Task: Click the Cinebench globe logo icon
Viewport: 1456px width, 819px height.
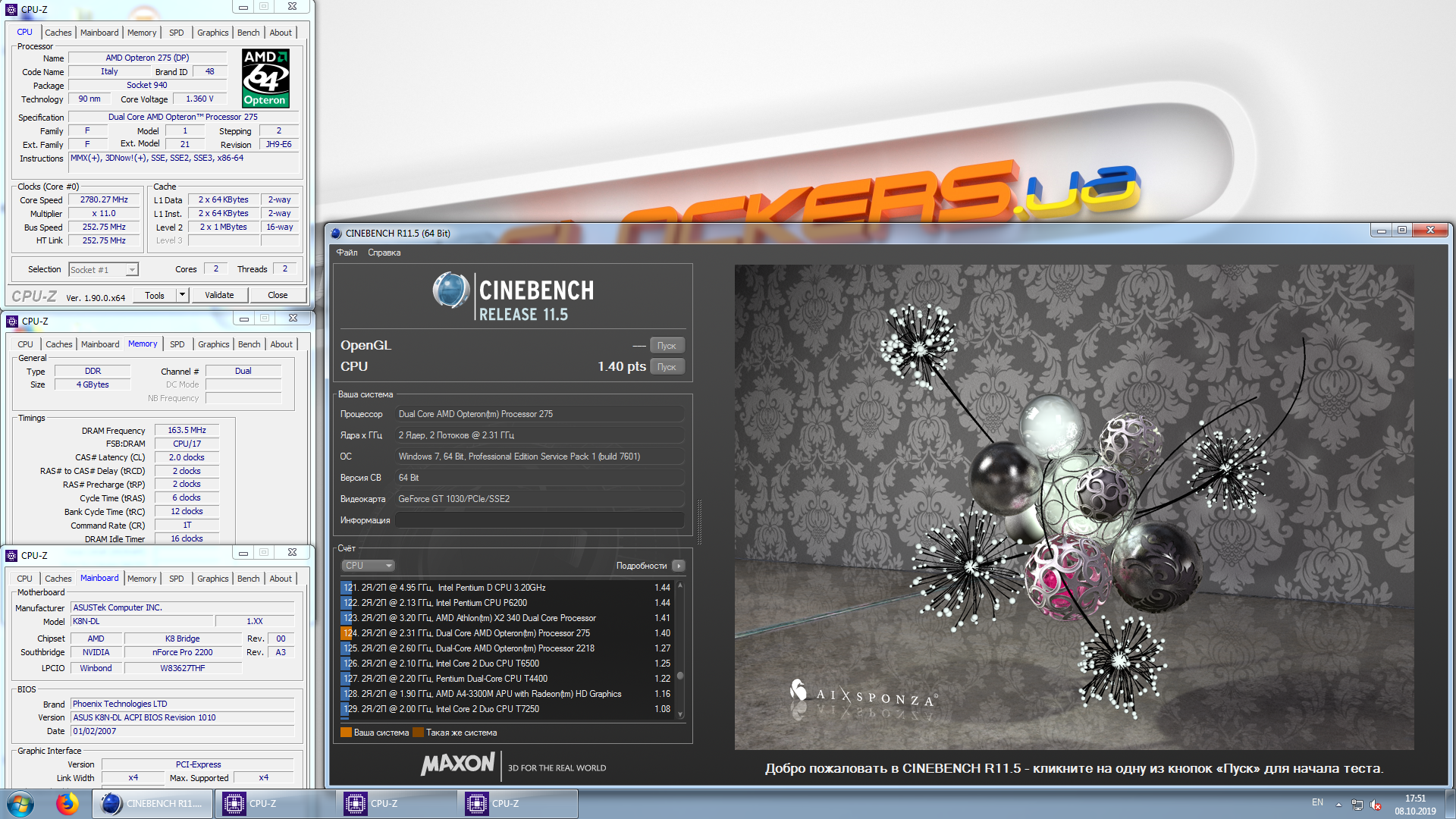Action: click(451, 290)
